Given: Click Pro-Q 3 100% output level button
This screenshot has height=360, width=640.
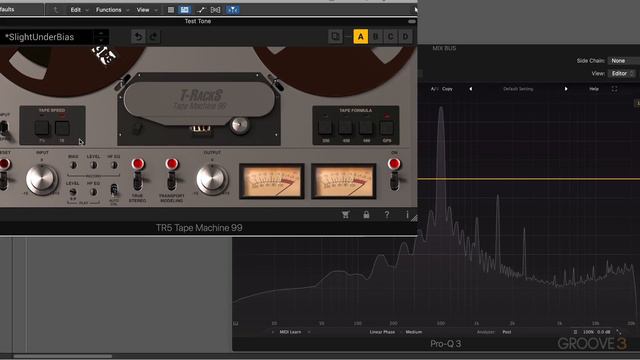Looking at the screenshot, I should point(588,332).
